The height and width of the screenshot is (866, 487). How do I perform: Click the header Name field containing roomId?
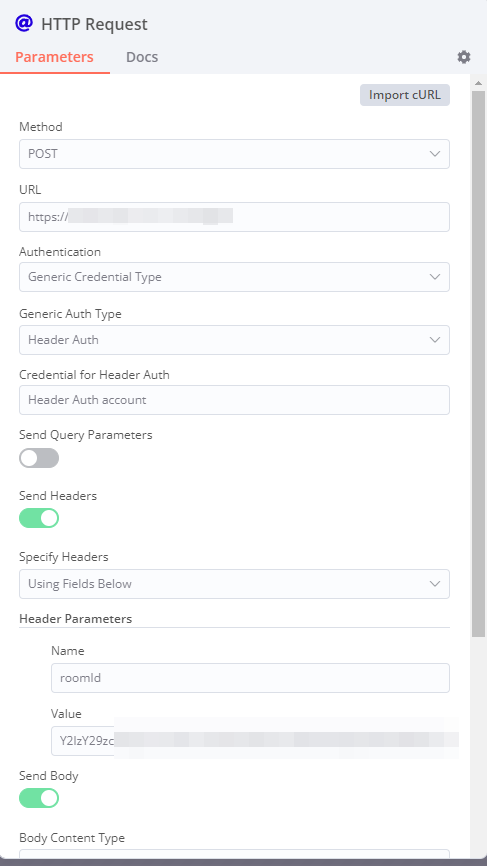click(x=250, y=678)
